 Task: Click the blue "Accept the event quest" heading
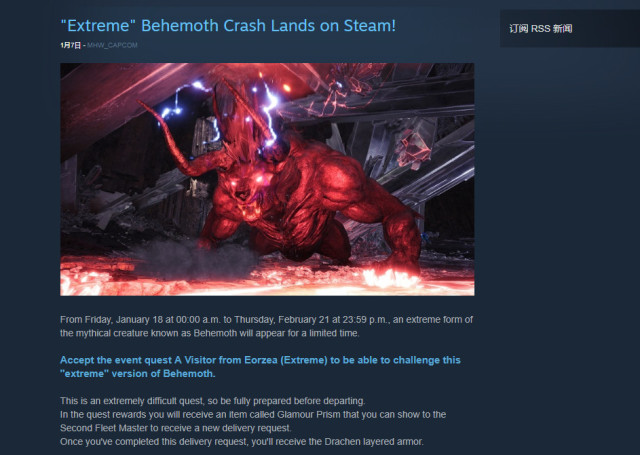click(x=260, y=360)
